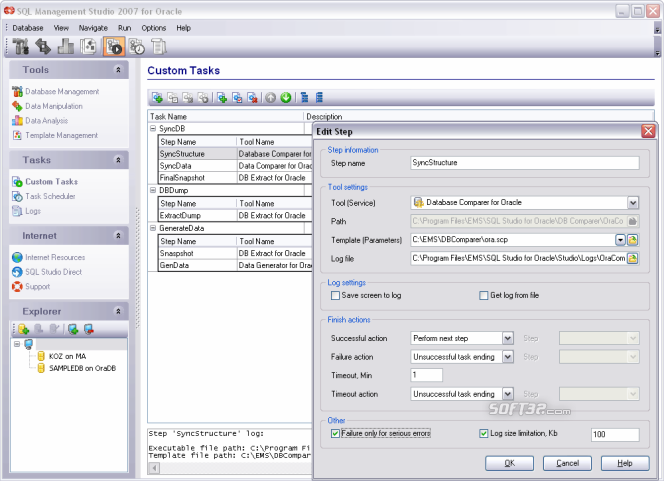This screenshot has width=664, height=481.
Task: Select the SyncData step row
Action: point(235,166)
